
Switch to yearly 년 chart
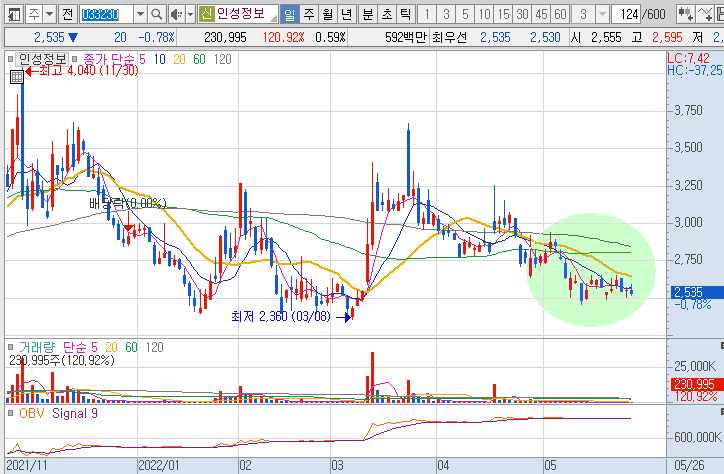point(346,14)
